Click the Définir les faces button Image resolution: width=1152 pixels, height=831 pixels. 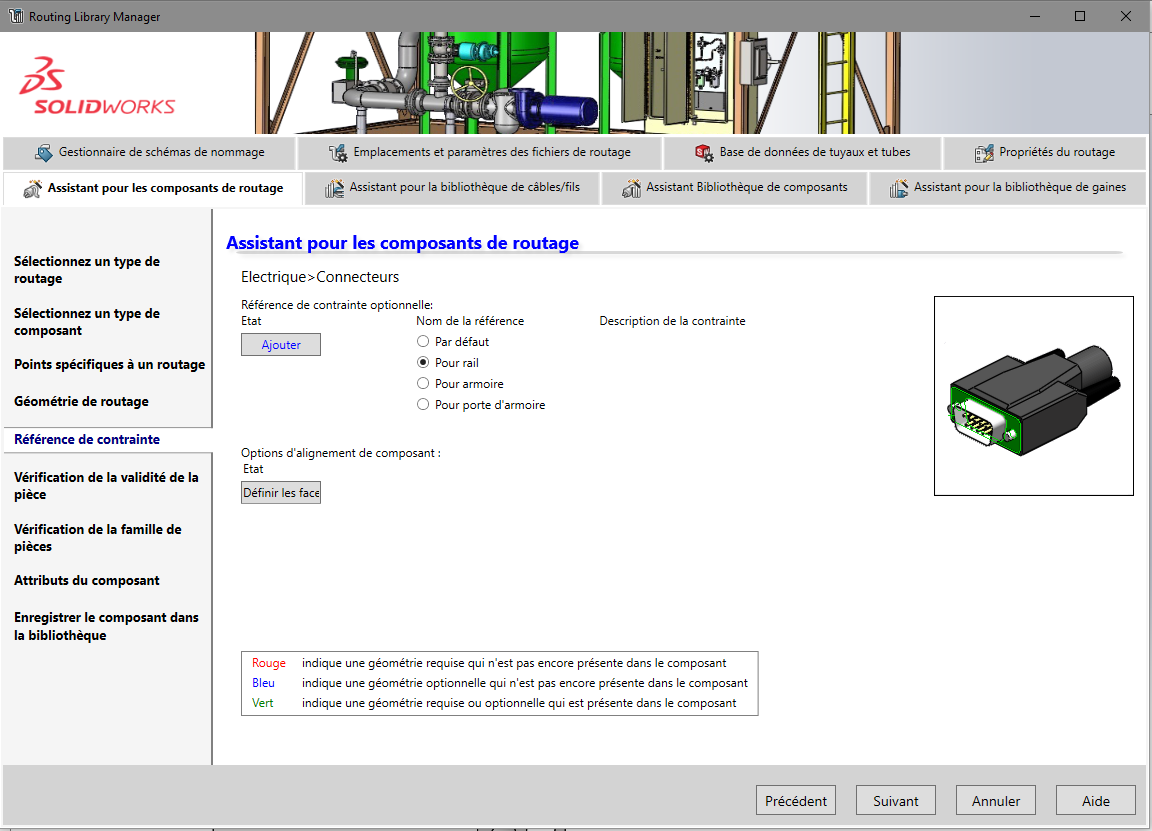coord(281,492)
